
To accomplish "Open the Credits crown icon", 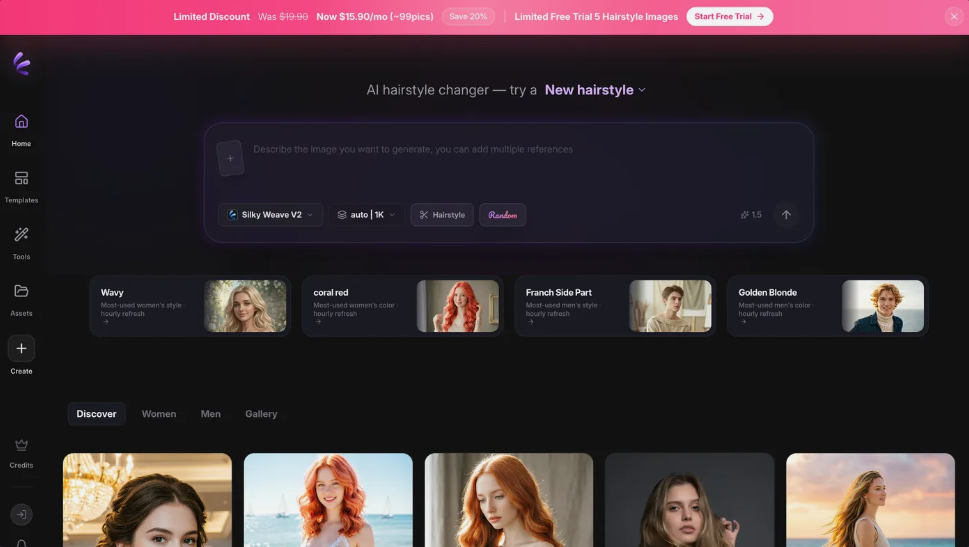I will click(x=21, y=445).
